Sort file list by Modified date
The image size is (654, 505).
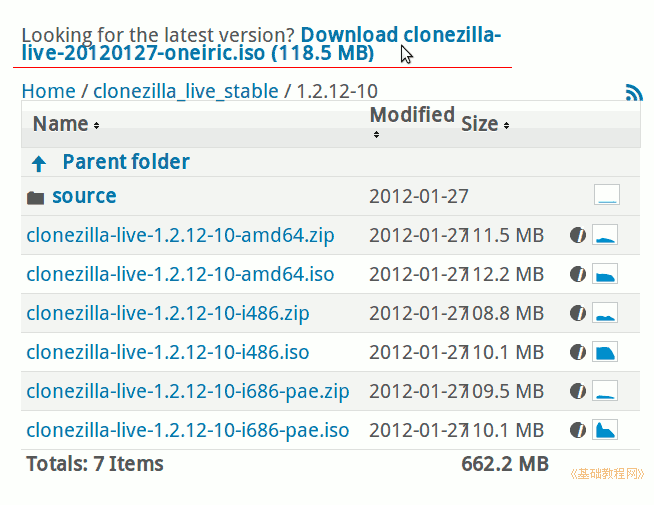coord(412,121)
